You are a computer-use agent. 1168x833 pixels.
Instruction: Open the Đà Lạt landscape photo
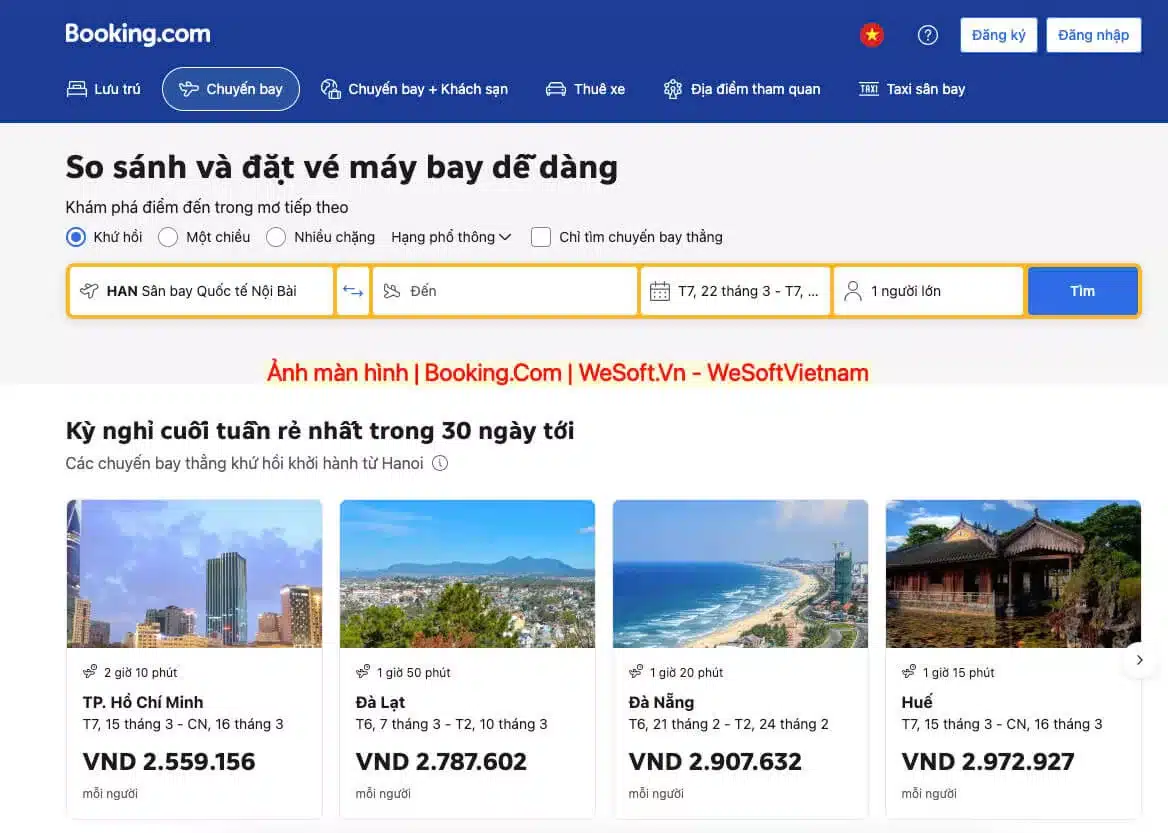pyautogui.click(x=467, y=574)
